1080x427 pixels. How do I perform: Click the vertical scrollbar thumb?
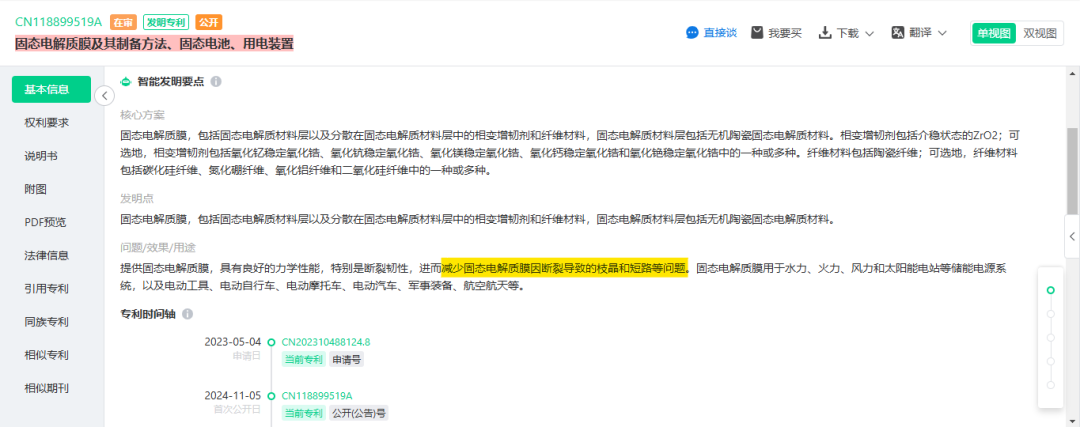click(x=1072, y=171)
